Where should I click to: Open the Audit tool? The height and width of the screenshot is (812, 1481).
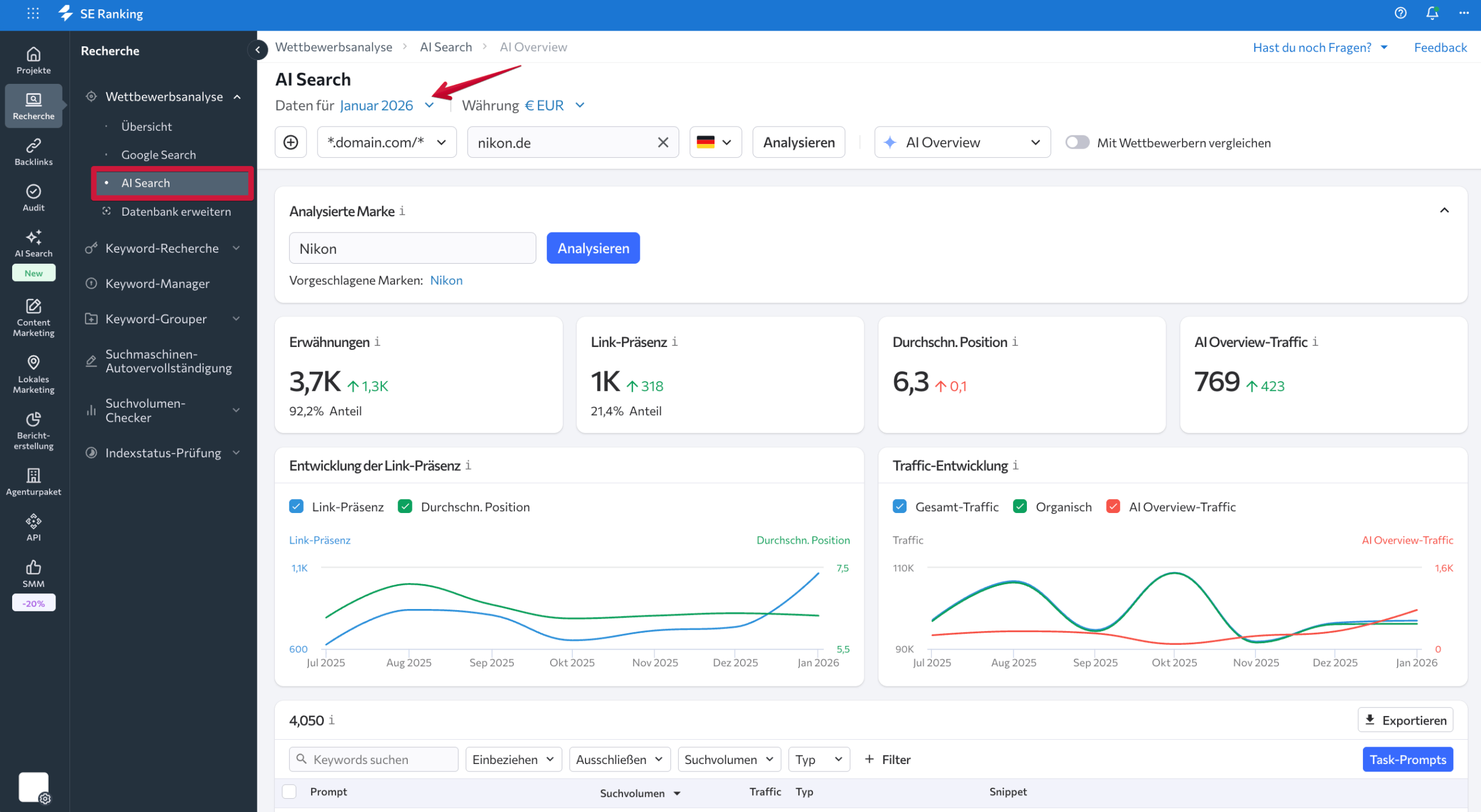(x=33, y=198)
